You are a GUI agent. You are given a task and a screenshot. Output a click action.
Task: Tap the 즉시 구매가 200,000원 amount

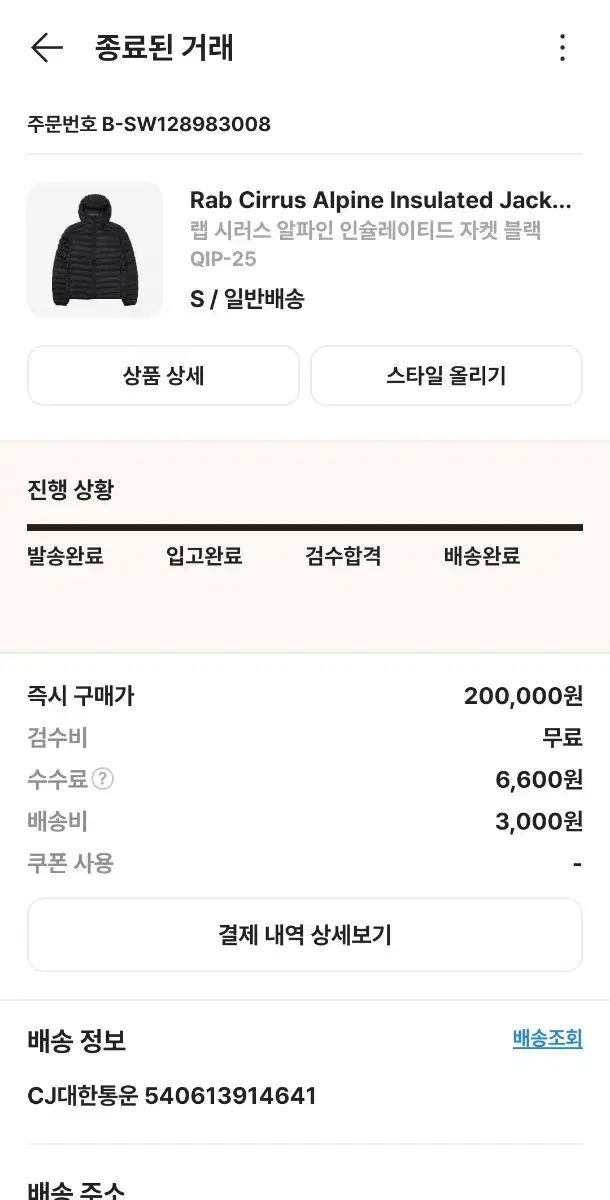(x=523, y=696)
